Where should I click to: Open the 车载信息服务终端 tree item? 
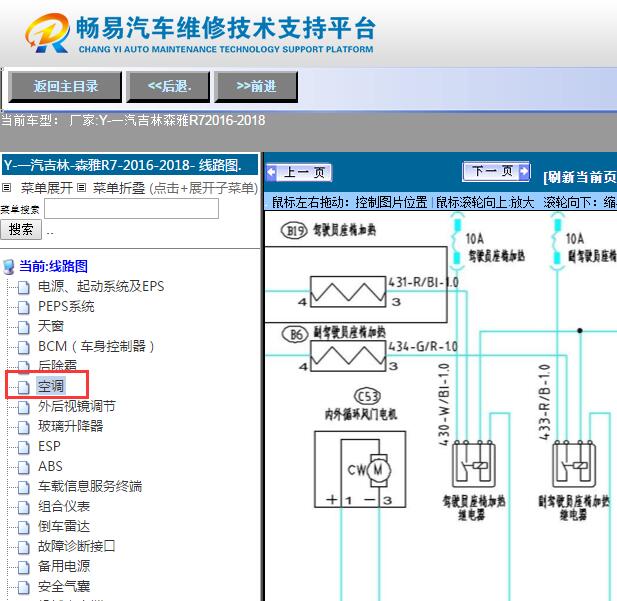coord(90,486)
